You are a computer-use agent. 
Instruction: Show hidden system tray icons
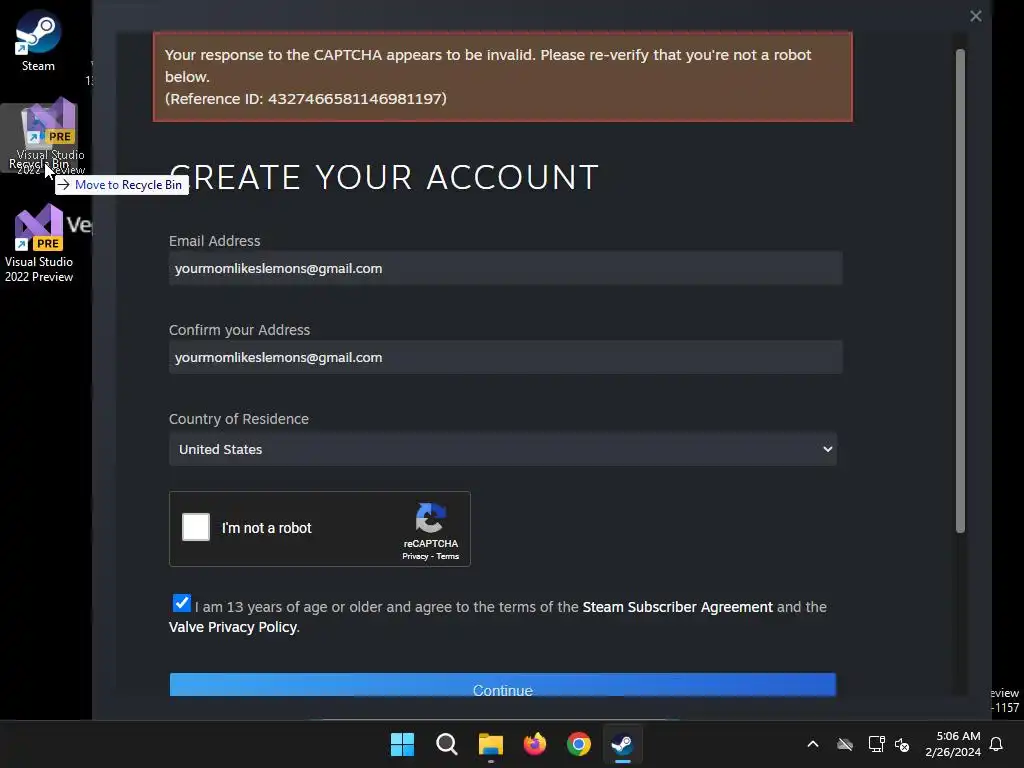coord(813,744)
